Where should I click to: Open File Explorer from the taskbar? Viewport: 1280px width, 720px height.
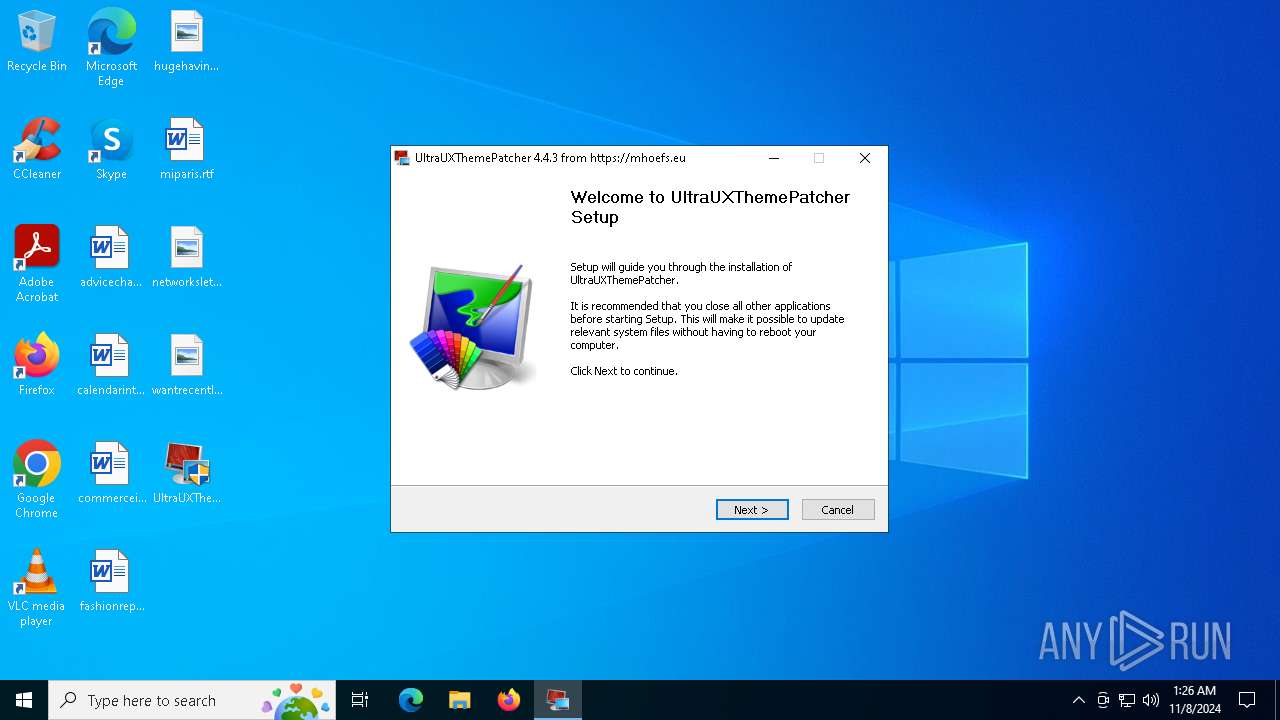pyautogui.click(x=459, y=700)
